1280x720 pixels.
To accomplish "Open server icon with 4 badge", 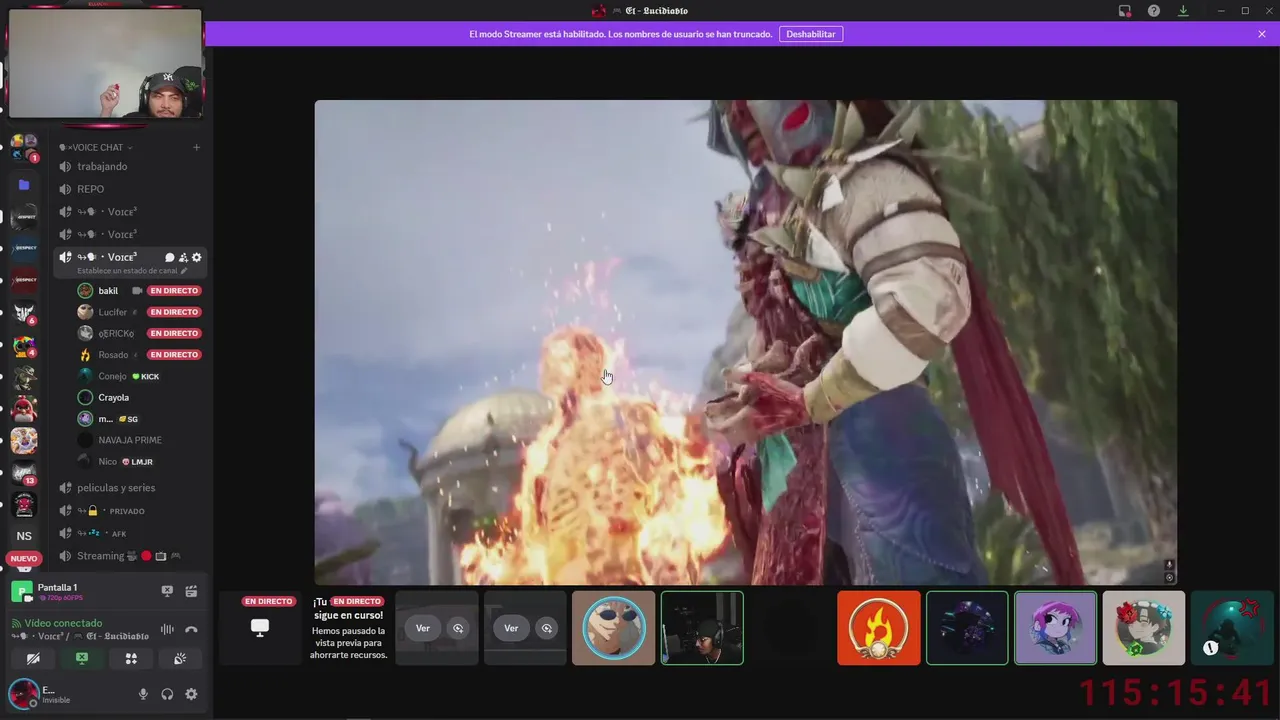I will click(x=24, y=345).
